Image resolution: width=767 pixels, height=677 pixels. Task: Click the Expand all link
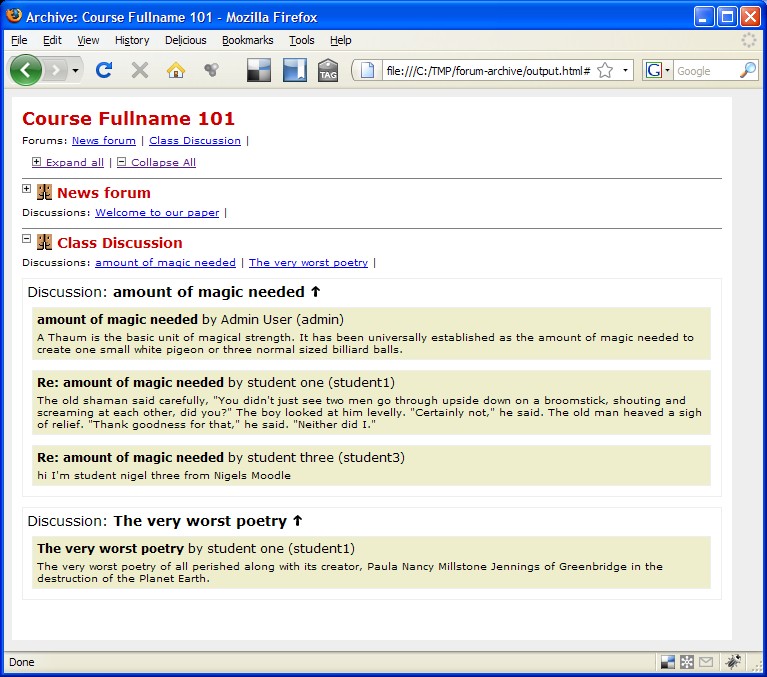[x=68, y=162]
